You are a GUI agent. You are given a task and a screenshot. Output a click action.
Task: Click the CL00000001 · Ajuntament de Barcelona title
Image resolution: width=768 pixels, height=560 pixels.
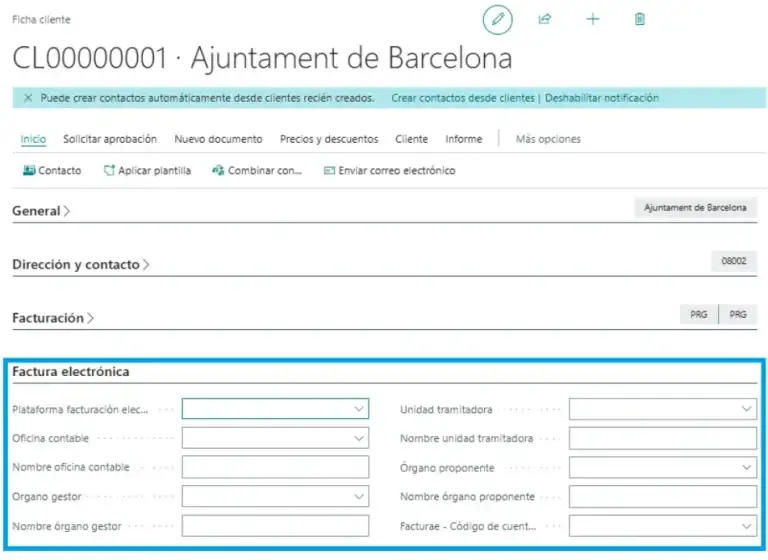[262, 58]
